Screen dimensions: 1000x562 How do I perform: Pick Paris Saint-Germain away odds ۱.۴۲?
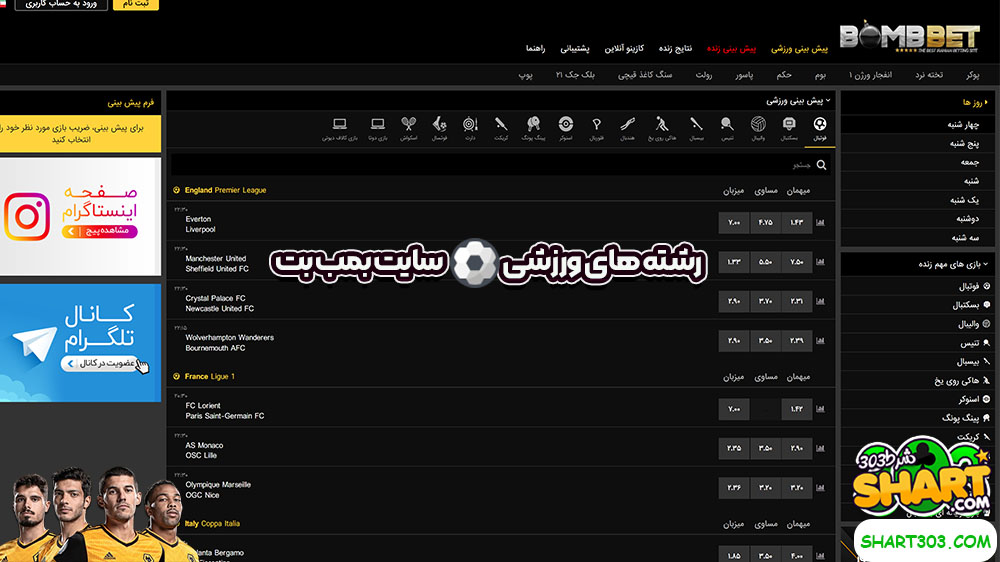click(x=797, y=409)
